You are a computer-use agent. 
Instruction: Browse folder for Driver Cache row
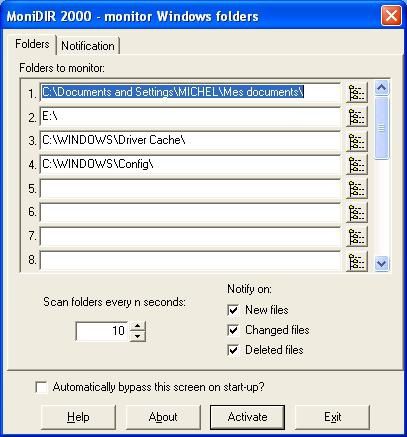[x=357, y=141]
